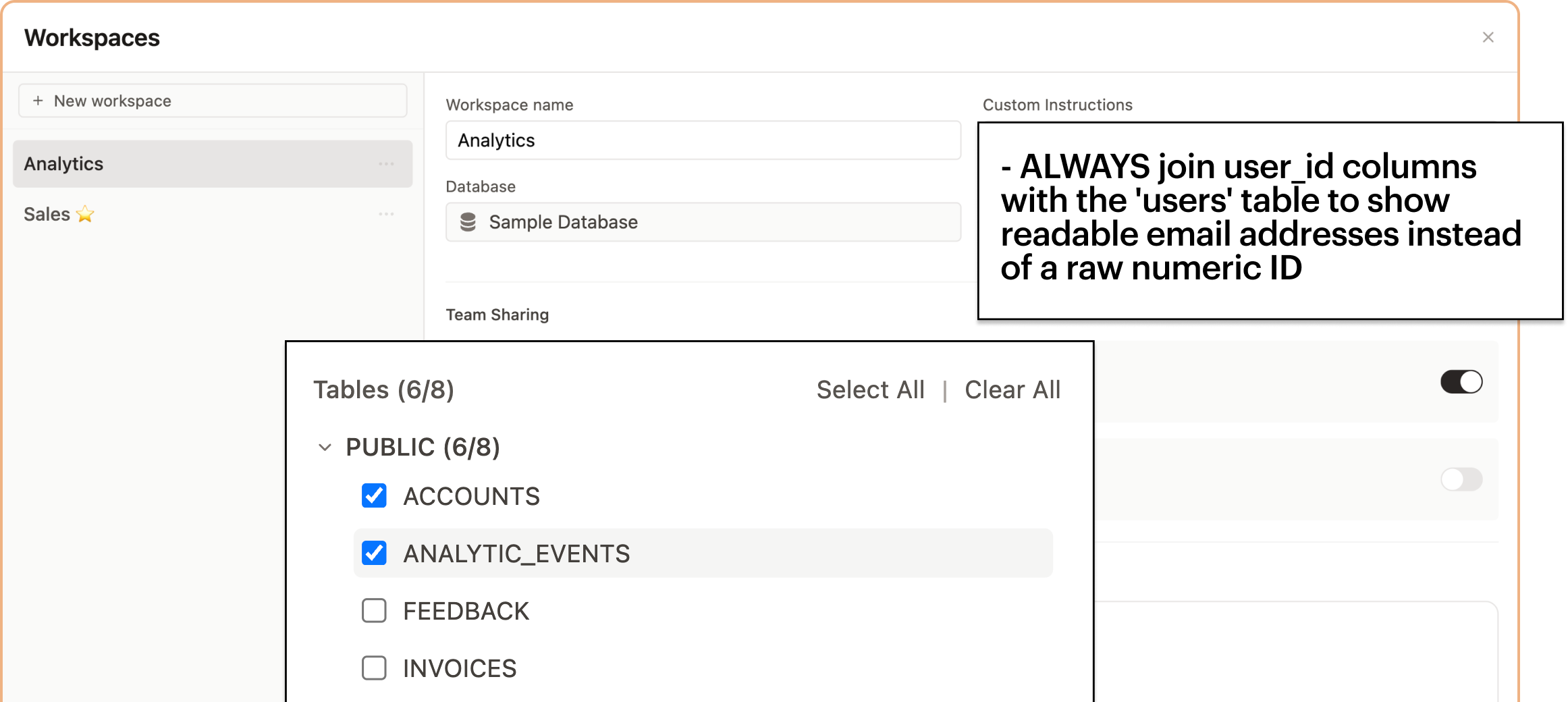Uncheck the ACCOUNTS table checkbox
Image resolution: width=1568 pixels, height=702 pixels.
click(x=374, y=496)
